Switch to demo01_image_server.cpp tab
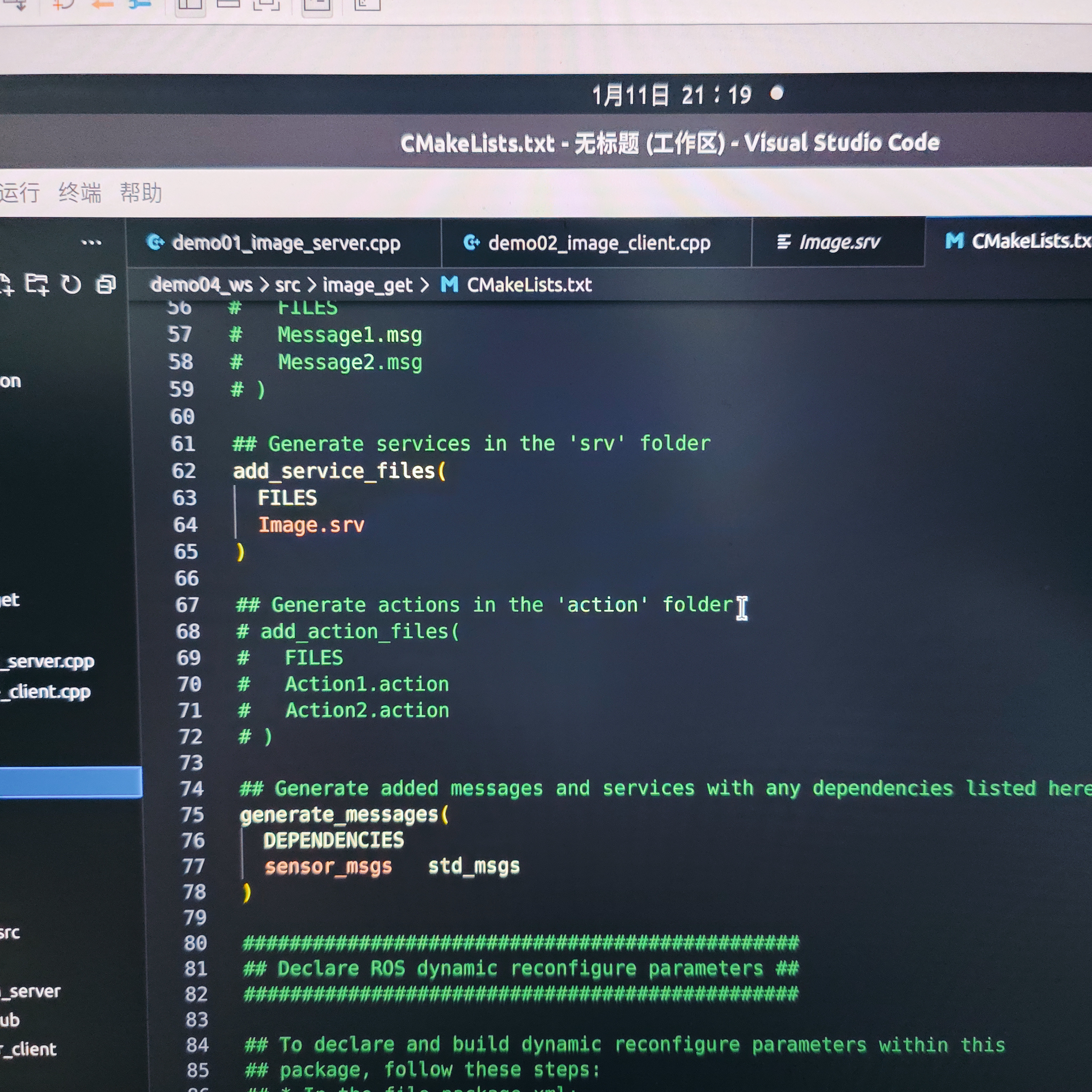Viewport: 1092px width, 1092px height. (x=286, y=243)
